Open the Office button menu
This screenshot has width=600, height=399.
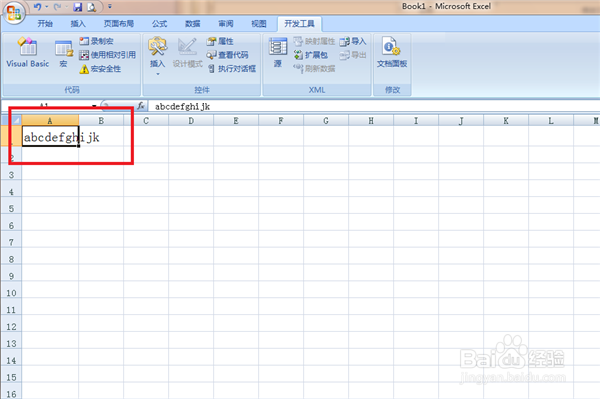point(14,13)
